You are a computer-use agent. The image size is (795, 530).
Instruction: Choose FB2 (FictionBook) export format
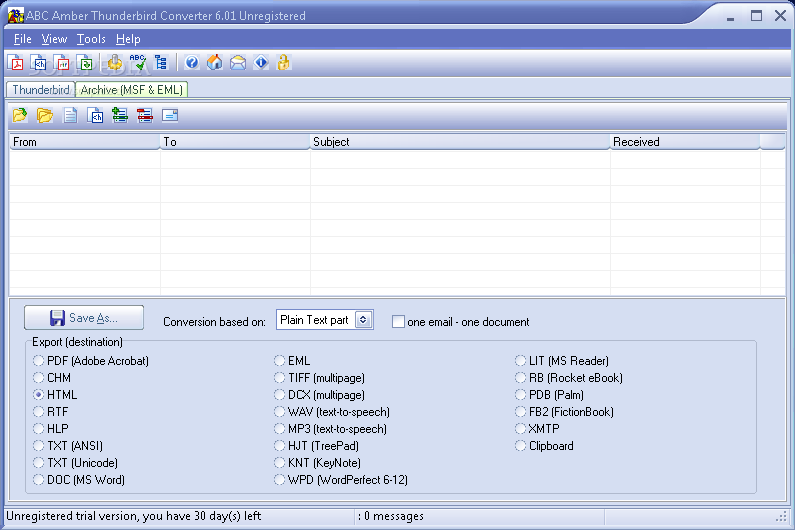[x=564, y=412]
